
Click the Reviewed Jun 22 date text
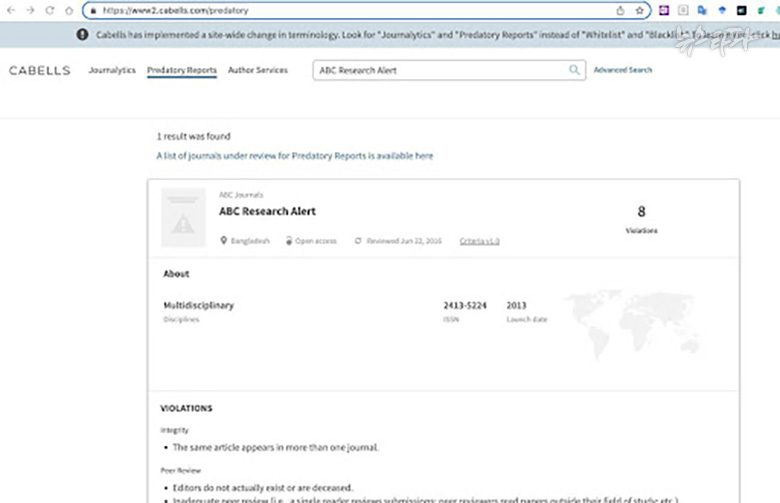pyautogui.click(x=404, y=241)
